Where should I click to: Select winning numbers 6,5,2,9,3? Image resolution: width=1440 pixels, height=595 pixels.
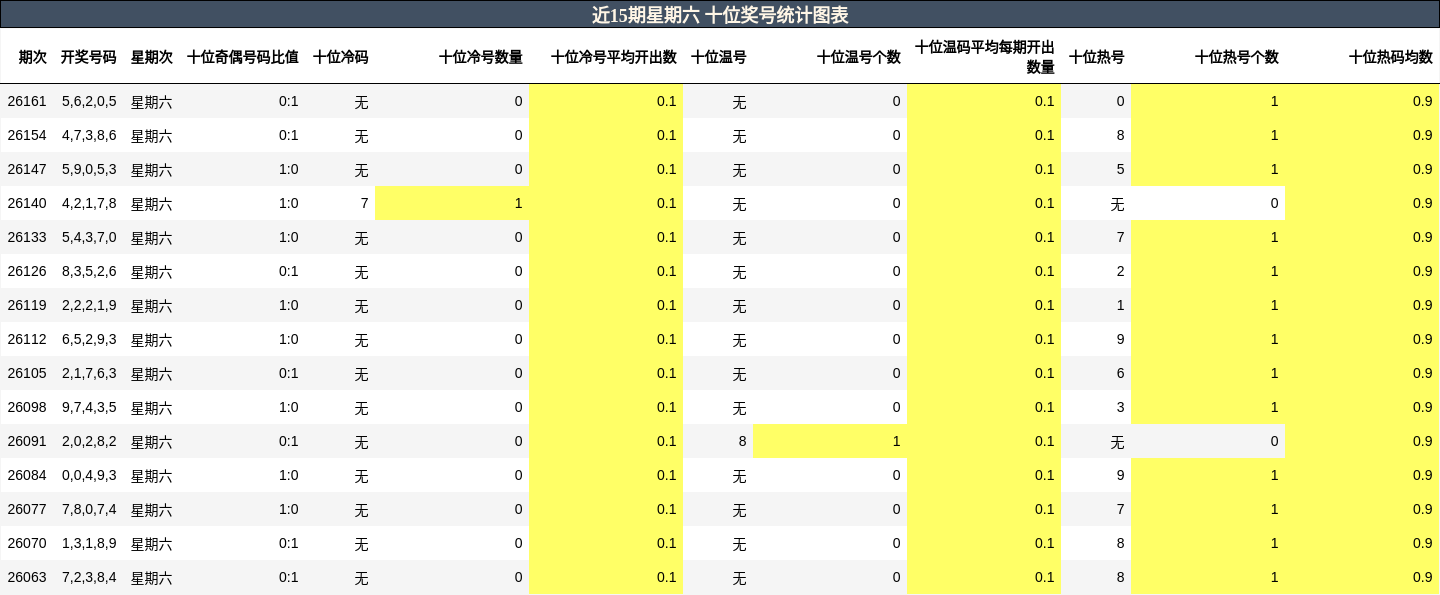89,339
